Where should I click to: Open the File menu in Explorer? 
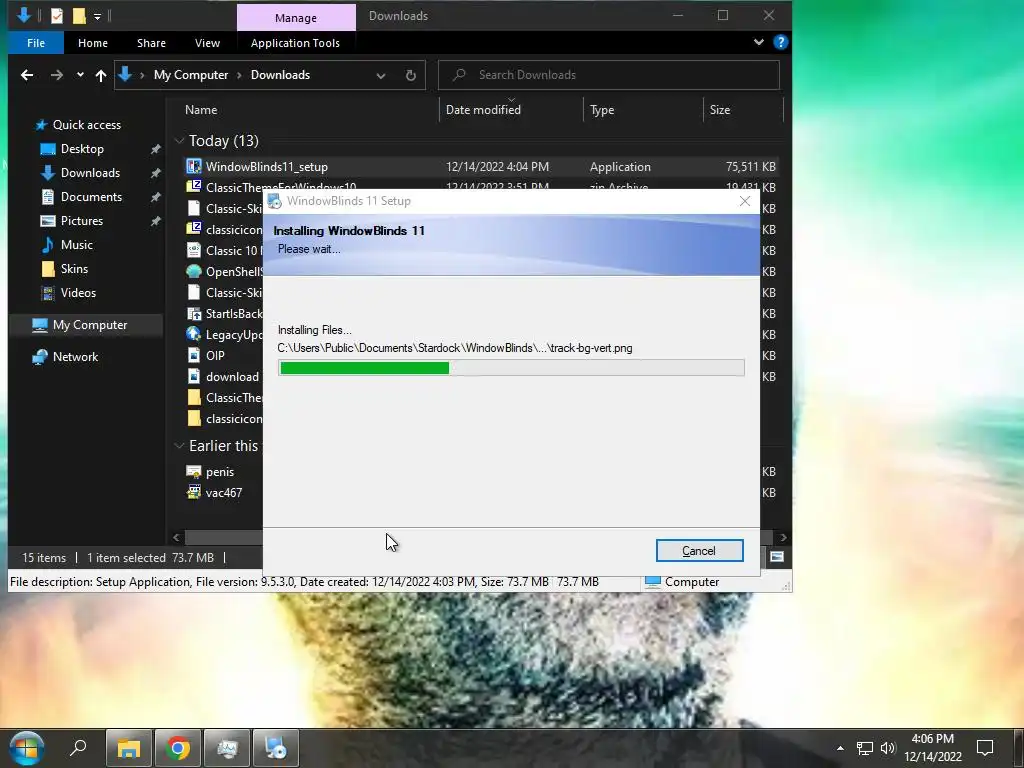point(36,43)
